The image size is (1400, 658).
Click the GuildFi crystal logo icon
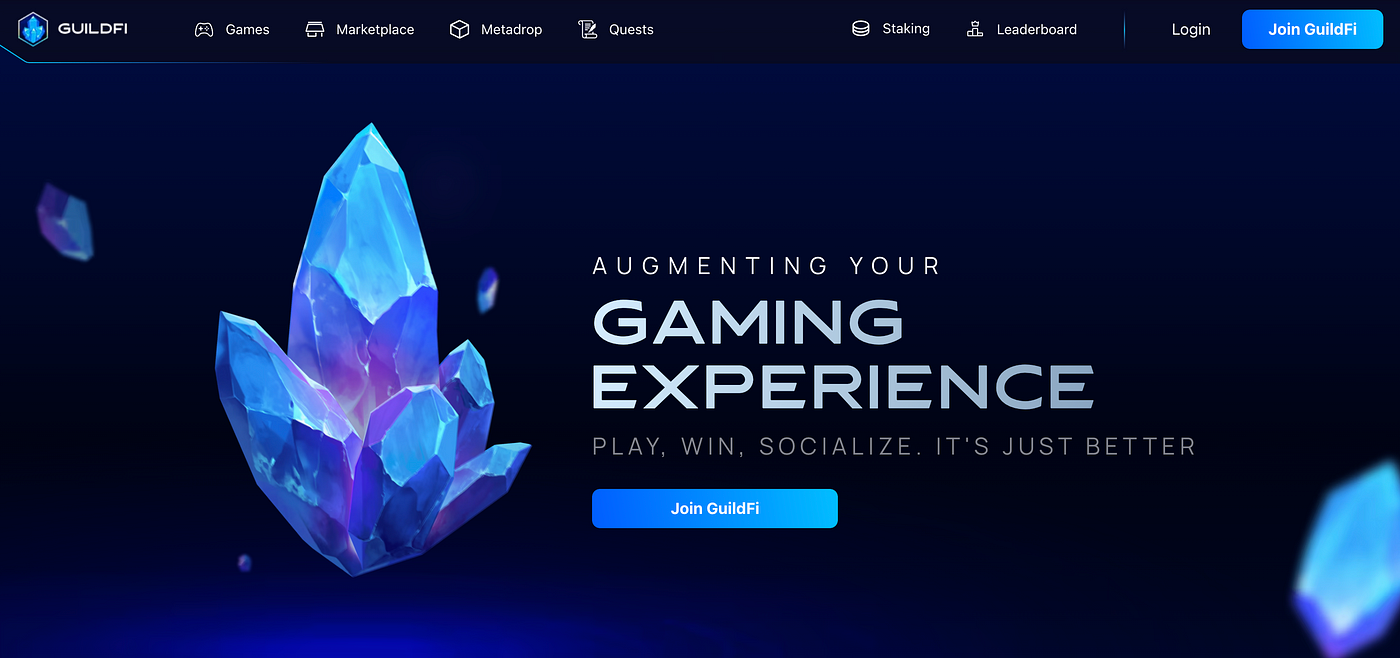point(33,29)
